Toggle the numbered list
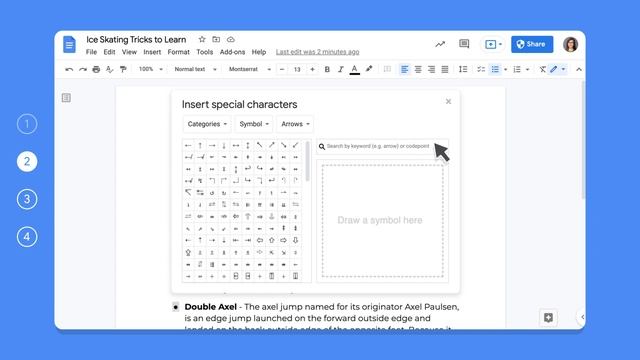This screenshot has height=360, width=640. (x=517, y=69)
